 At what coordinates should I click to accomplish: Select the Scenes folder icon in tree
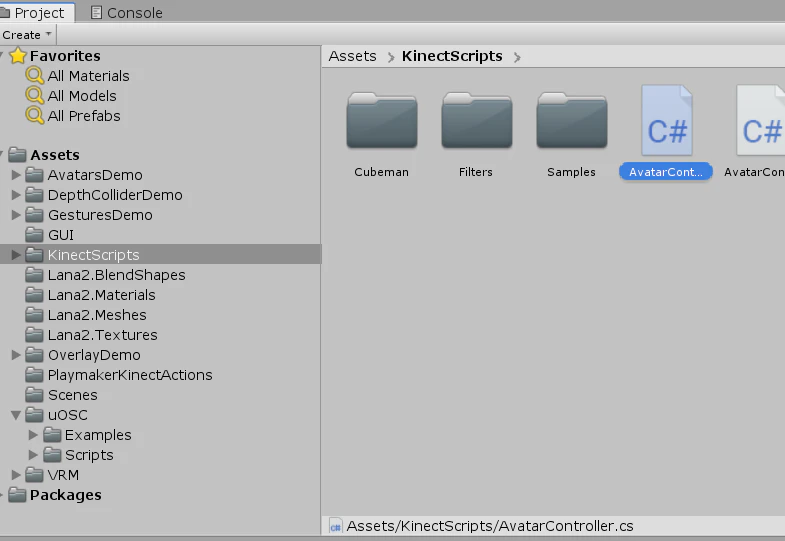34,395
